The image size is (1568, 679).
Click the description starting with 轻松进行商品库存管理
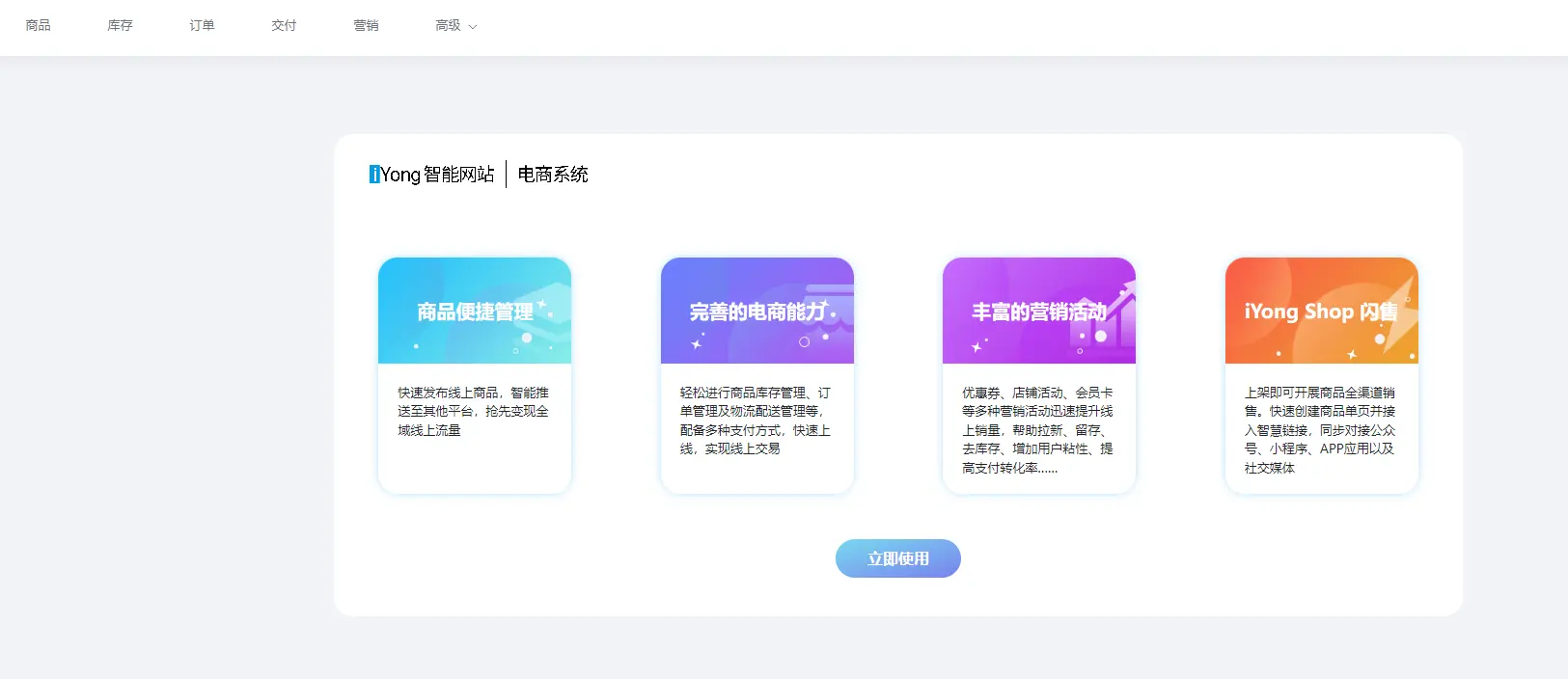(756, 421)
